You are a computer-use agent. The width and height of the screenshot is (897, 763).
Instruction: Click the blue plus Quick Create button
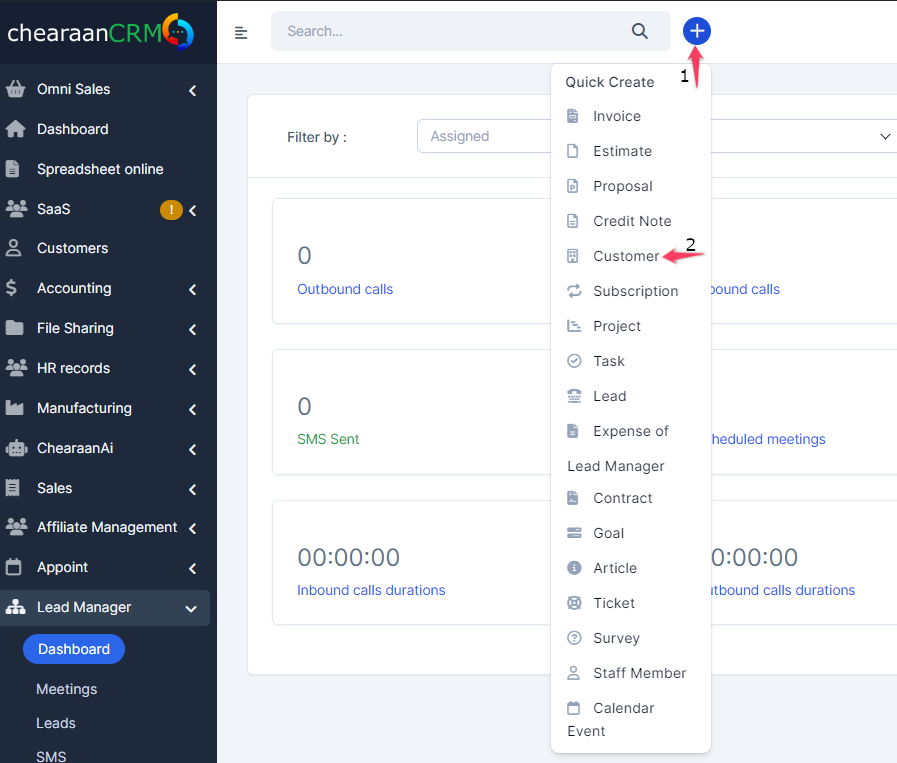697,31
